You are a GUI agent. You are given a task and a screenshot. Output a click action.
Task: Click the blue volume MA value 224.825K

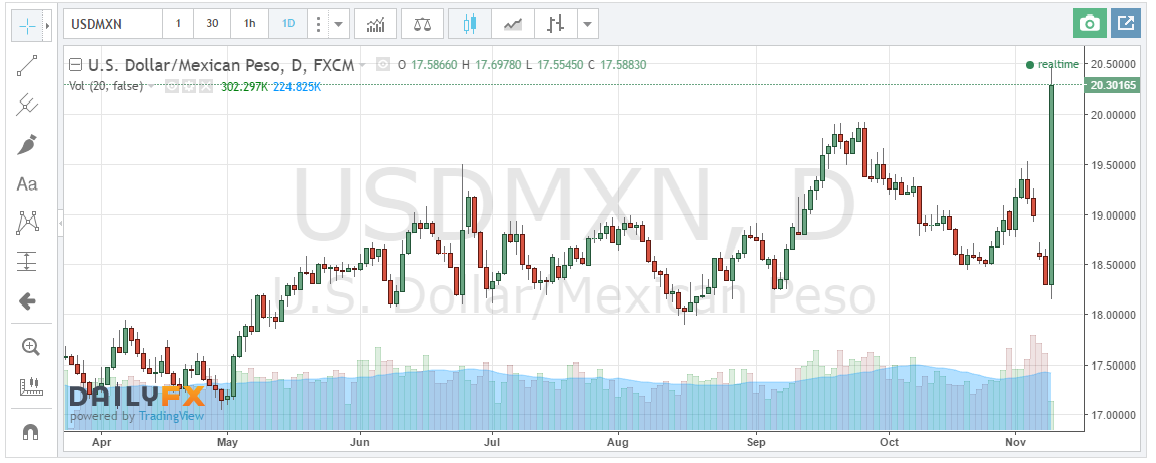point(296,86)
